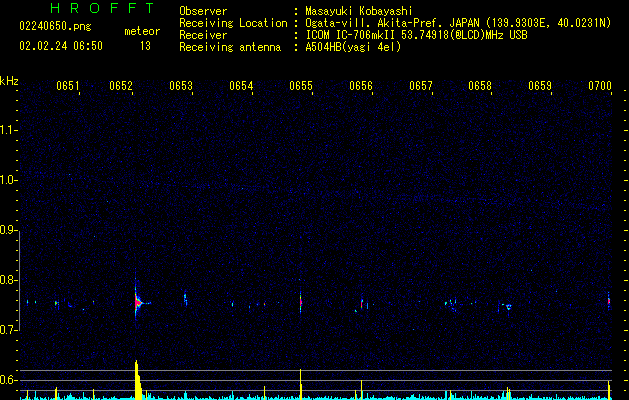Click the 1.1 frequency axis label
This screenshot has width=629, height=400.
[x=8, y=130]
